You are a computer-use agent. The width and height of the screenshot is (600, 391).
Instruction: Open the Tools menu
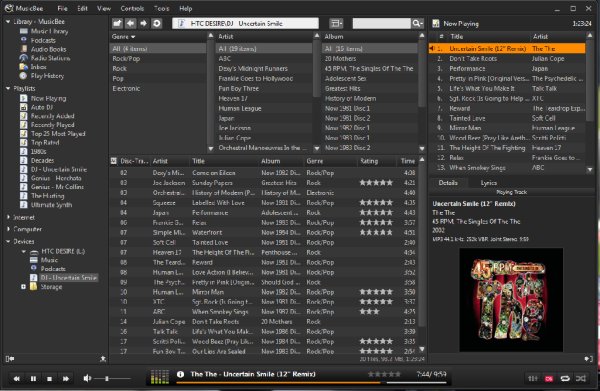pos(161,8)
